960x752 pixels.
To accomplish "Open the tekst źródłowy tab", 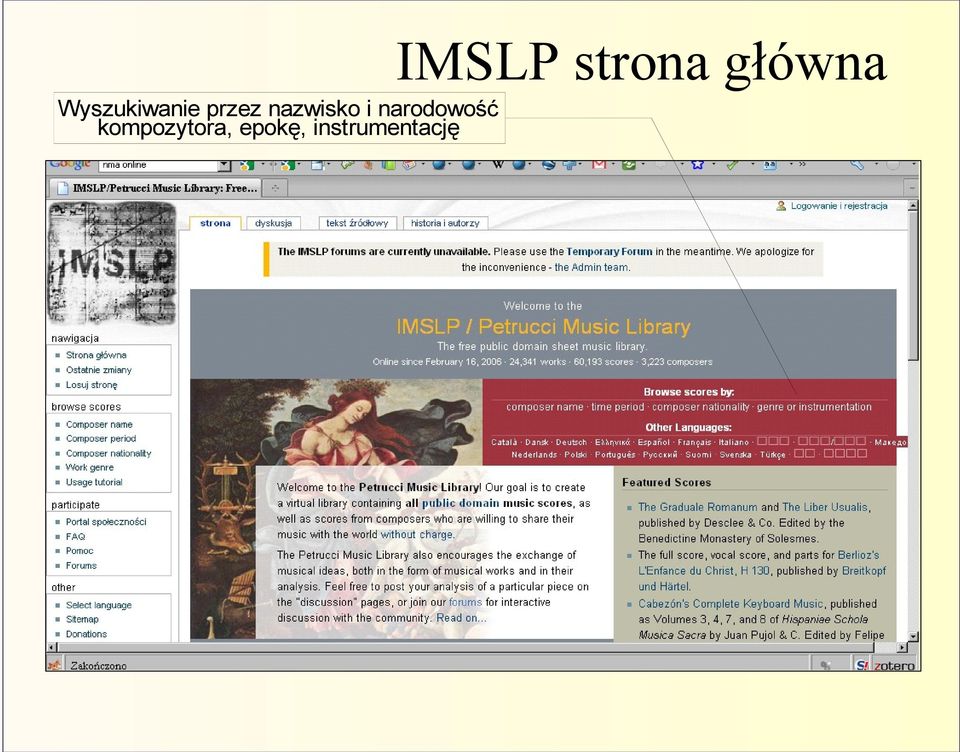I will [x=357, y=223].
